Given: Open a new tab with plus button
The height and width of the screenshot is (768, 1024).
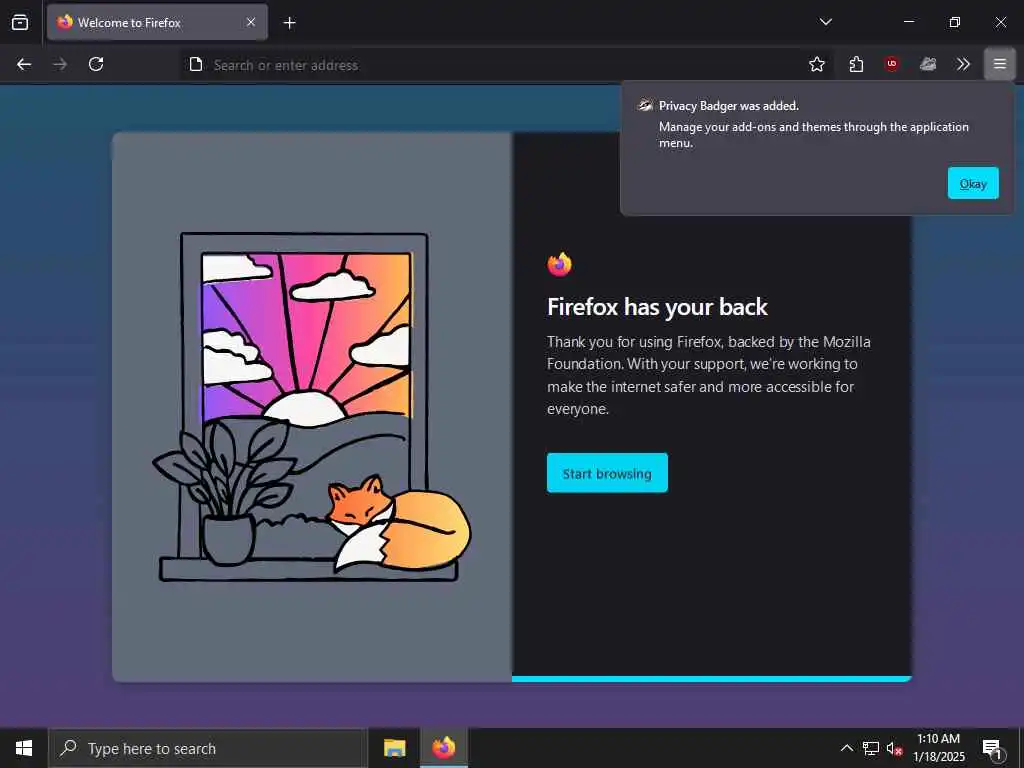Looking at the screenshot, I should pos(289,23).
